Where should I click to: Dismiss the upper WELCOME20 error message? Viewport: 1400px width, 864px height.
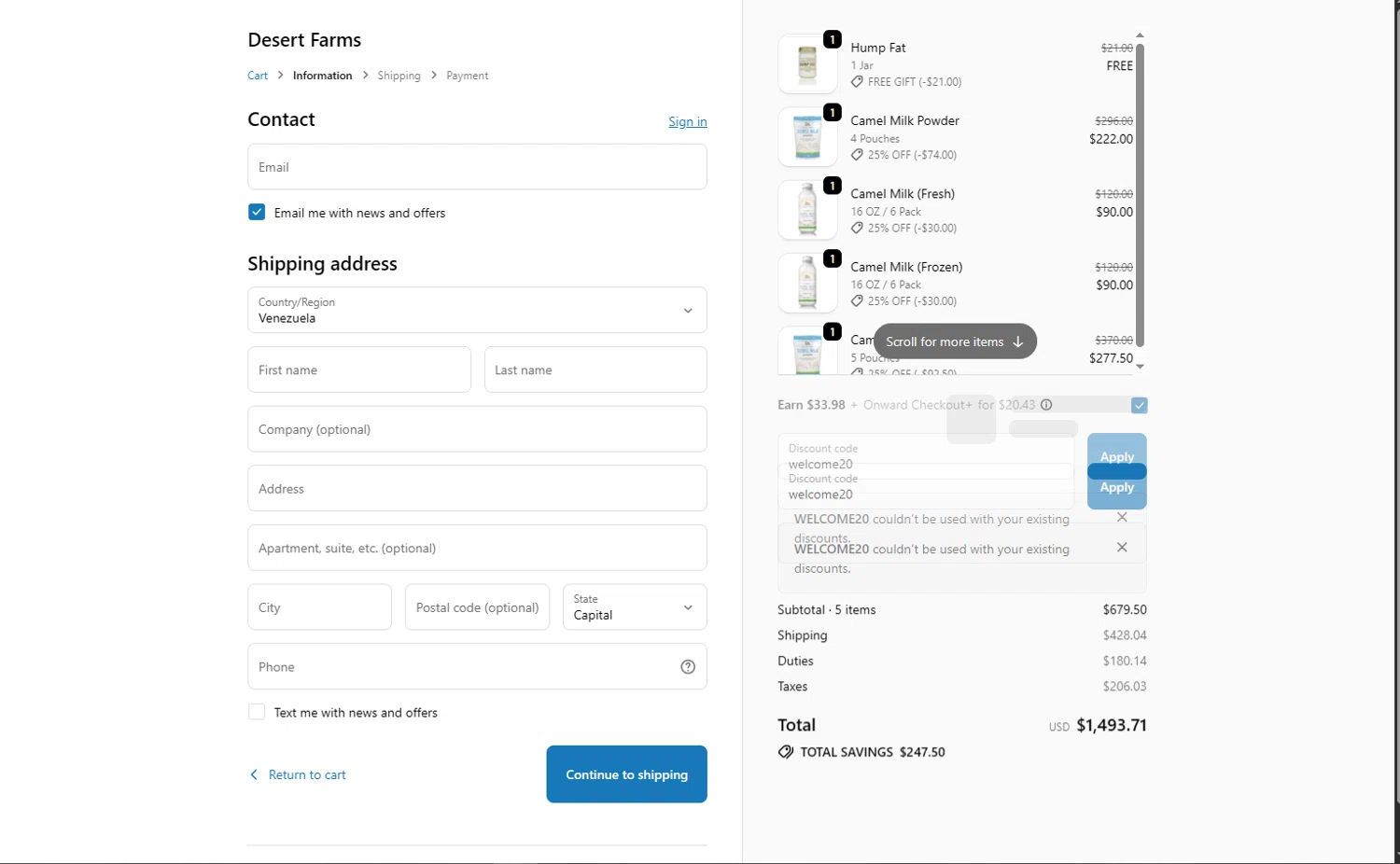pos(1122,517)
